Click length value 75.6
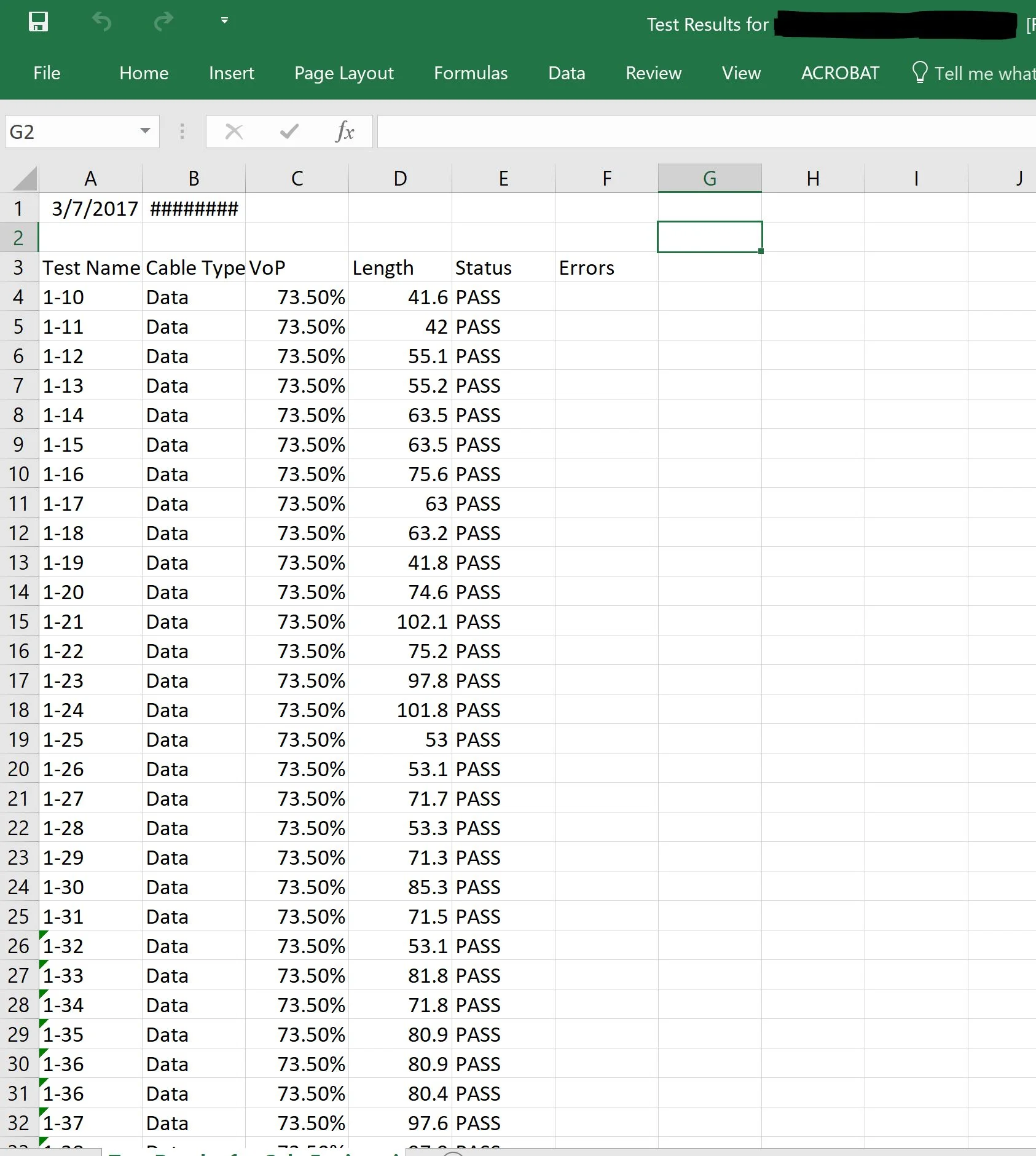The width and height of the screenshot is (1036, 1156). (400, 474)
